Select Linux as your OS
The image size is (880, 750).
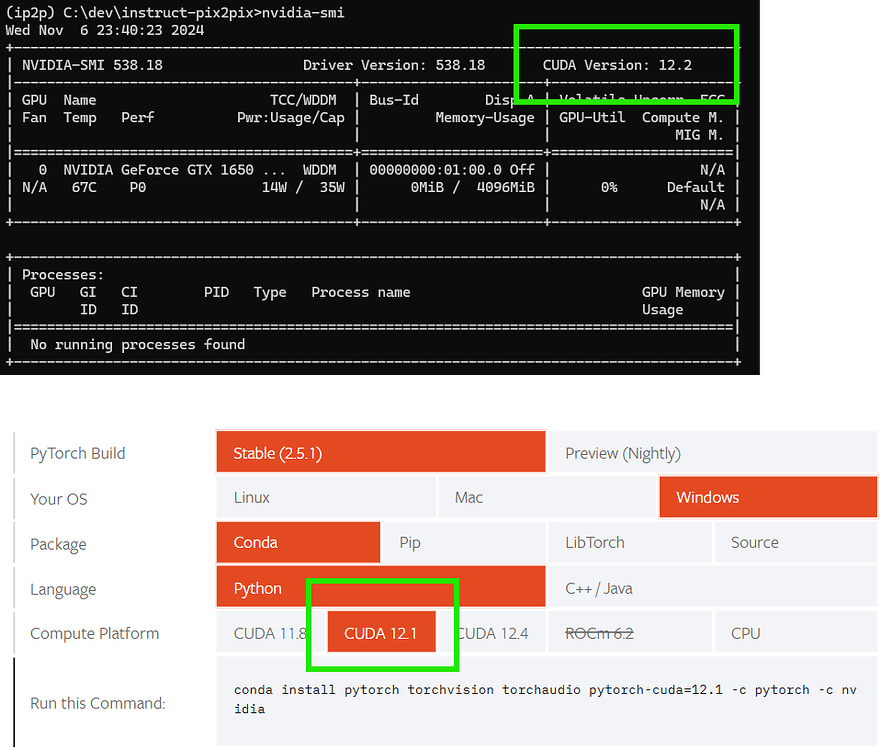point(326,497)
